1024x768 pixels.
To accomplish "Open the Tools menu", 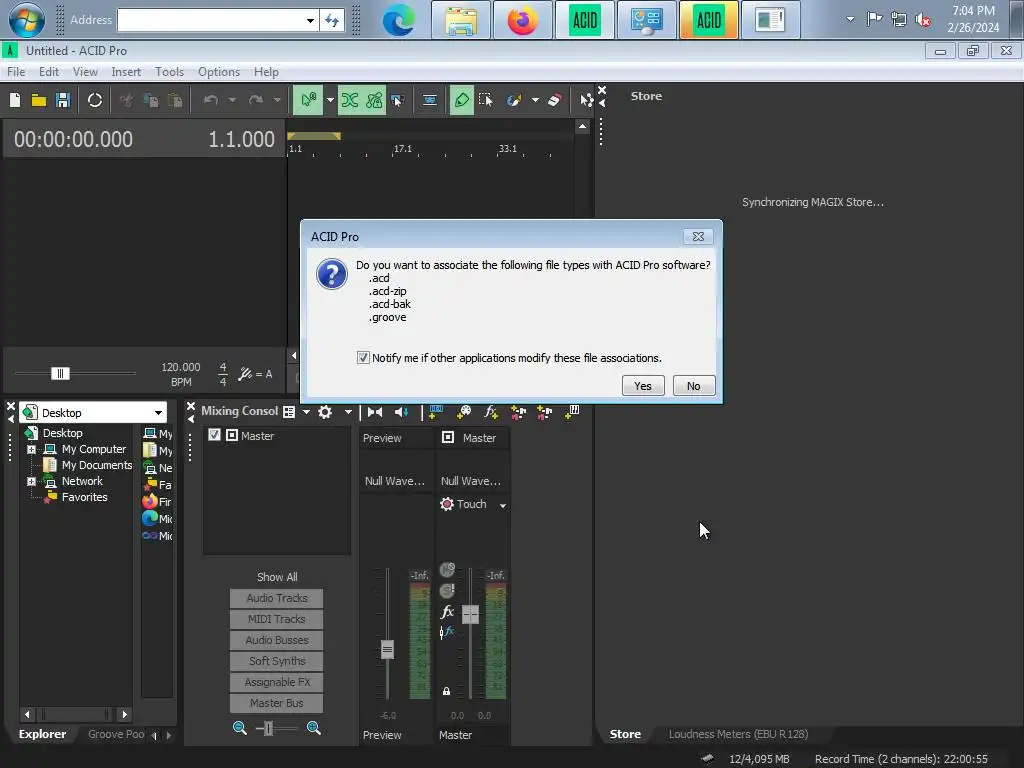I will (169, 72).
